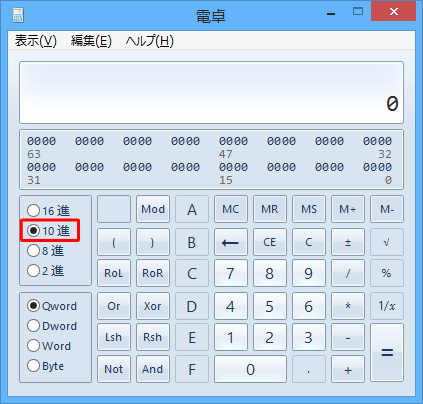Choose the Dword size option

point(52,326)
